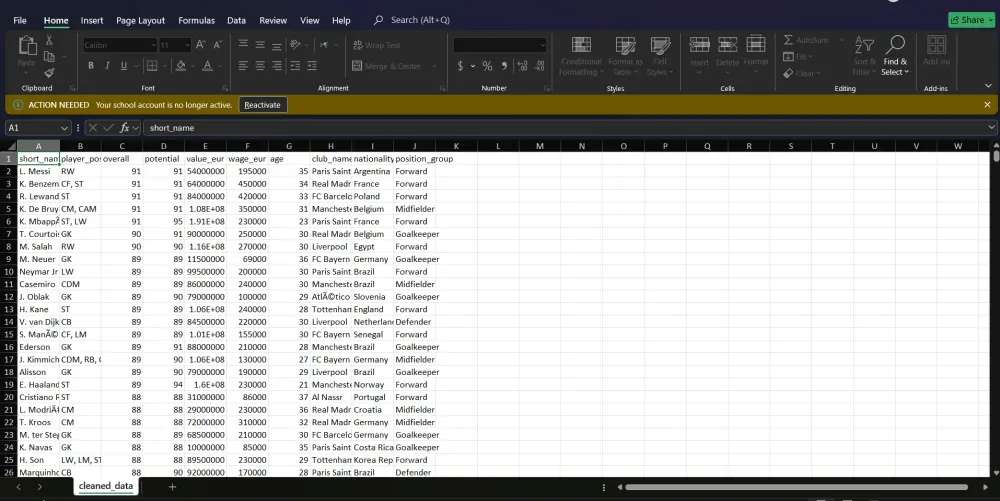Apply the Font Color letter A

pos(207,66)
